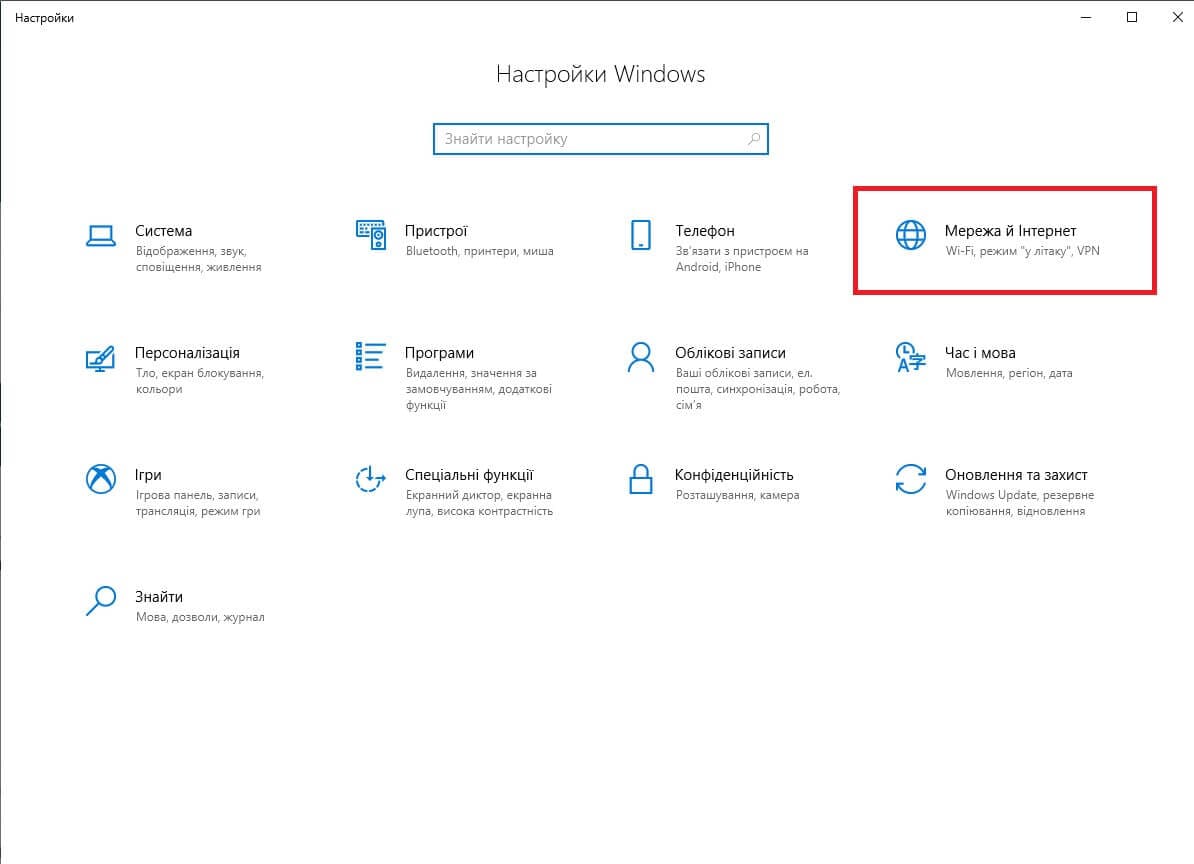Open the Знайти magnifier category icon
This screenshot has width=1194, height=864.
click(x=101, y=601)
